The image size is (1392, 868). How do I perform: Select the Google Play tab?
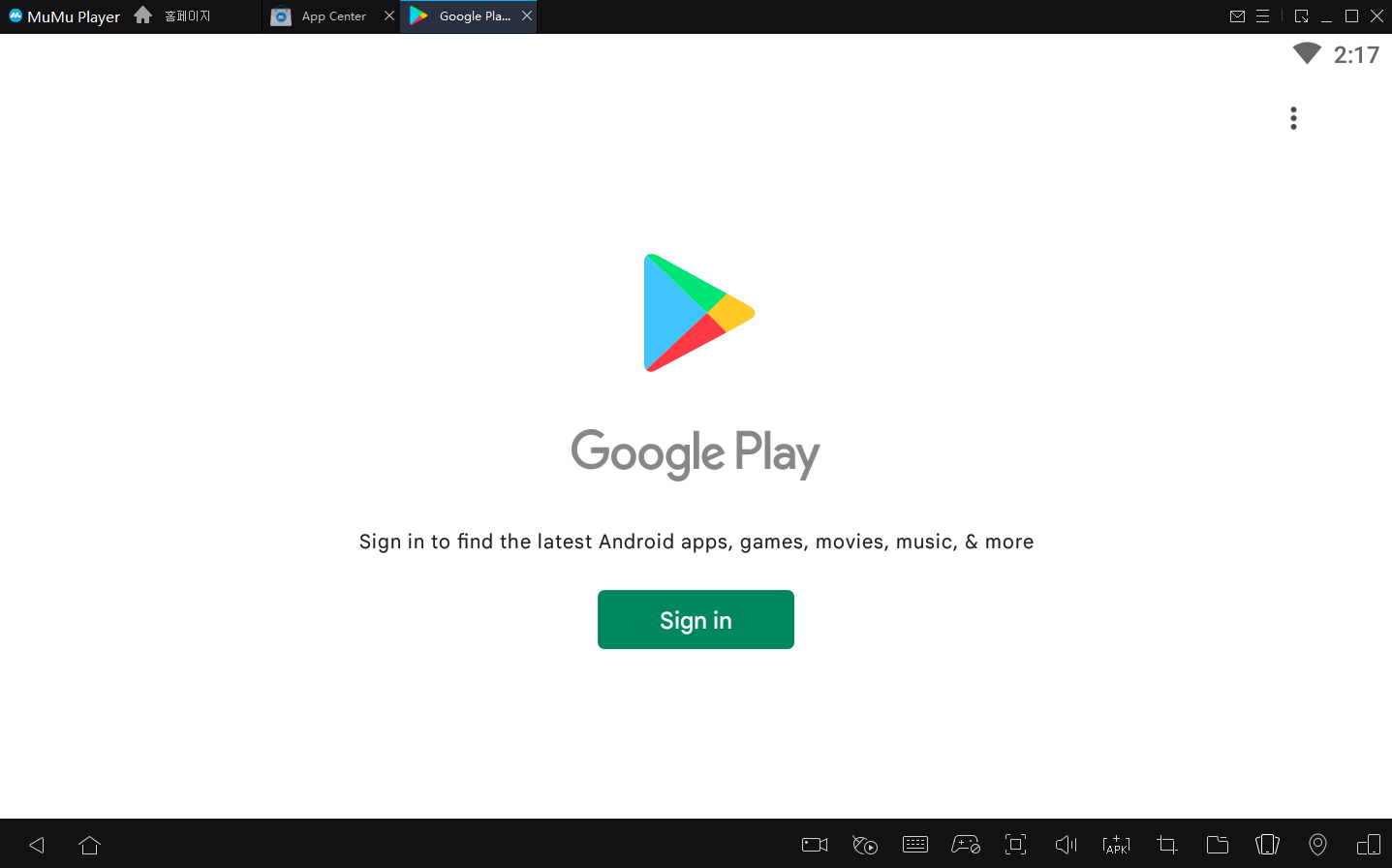coord(468,16)
